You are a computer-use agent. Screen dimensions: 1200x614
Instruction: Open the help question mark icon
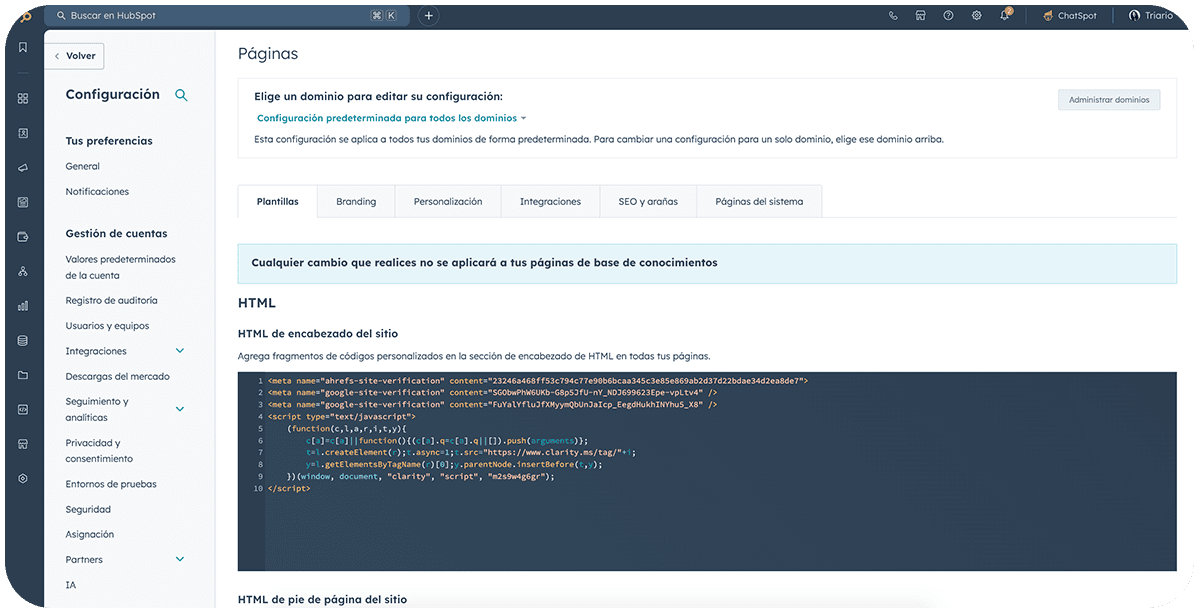pos(948,16)
